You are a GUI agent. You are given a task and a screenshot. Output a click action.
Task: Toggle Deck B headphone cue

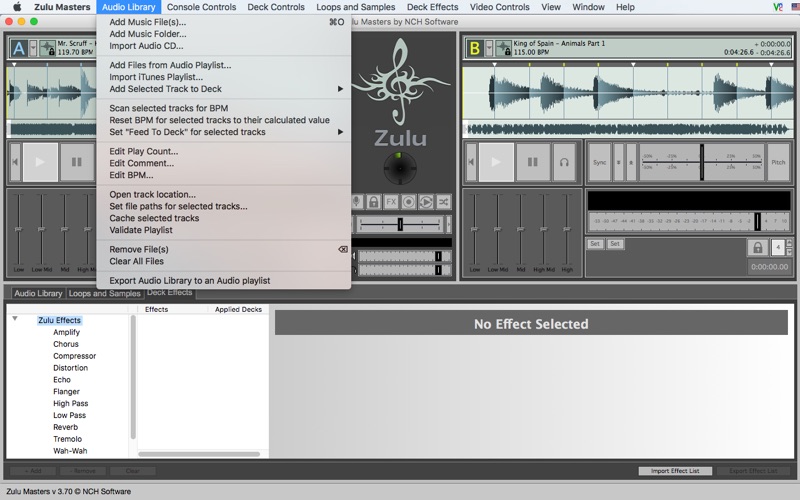(564, 162)
